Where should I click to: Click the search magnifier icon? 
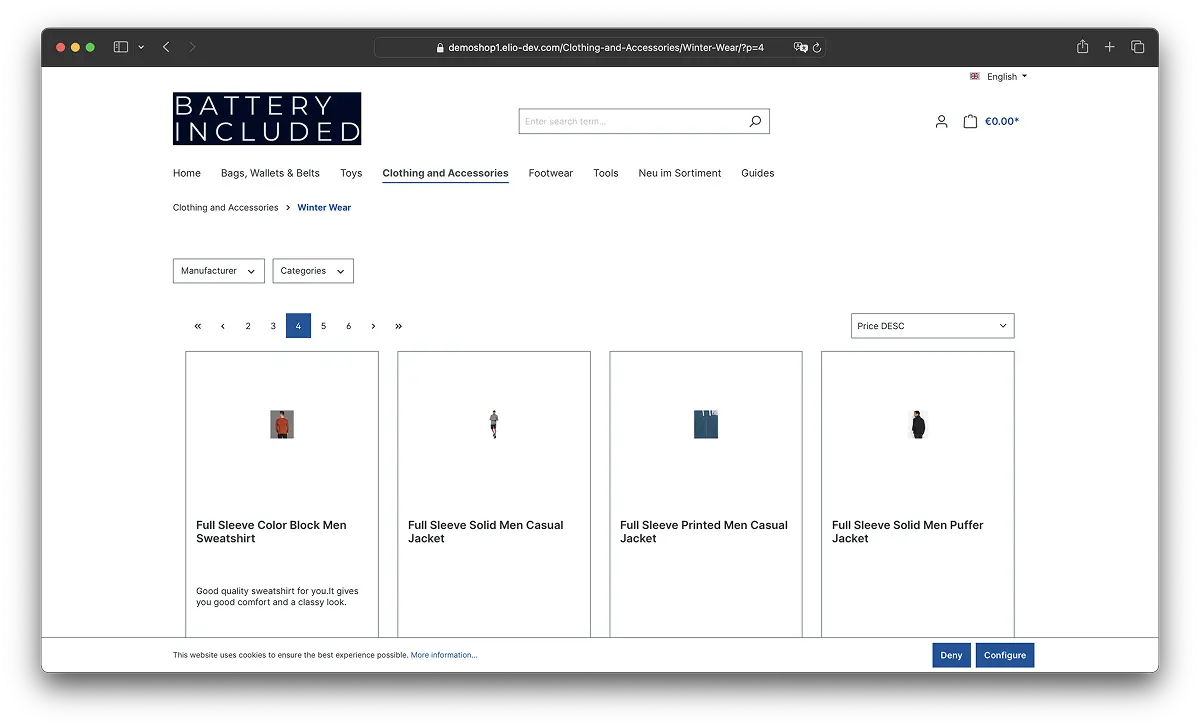pos(755,120)
